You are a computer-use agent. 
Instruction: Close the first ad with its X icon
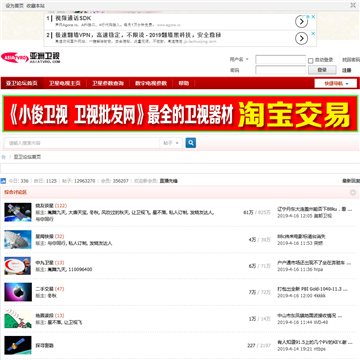pos(313,16)
